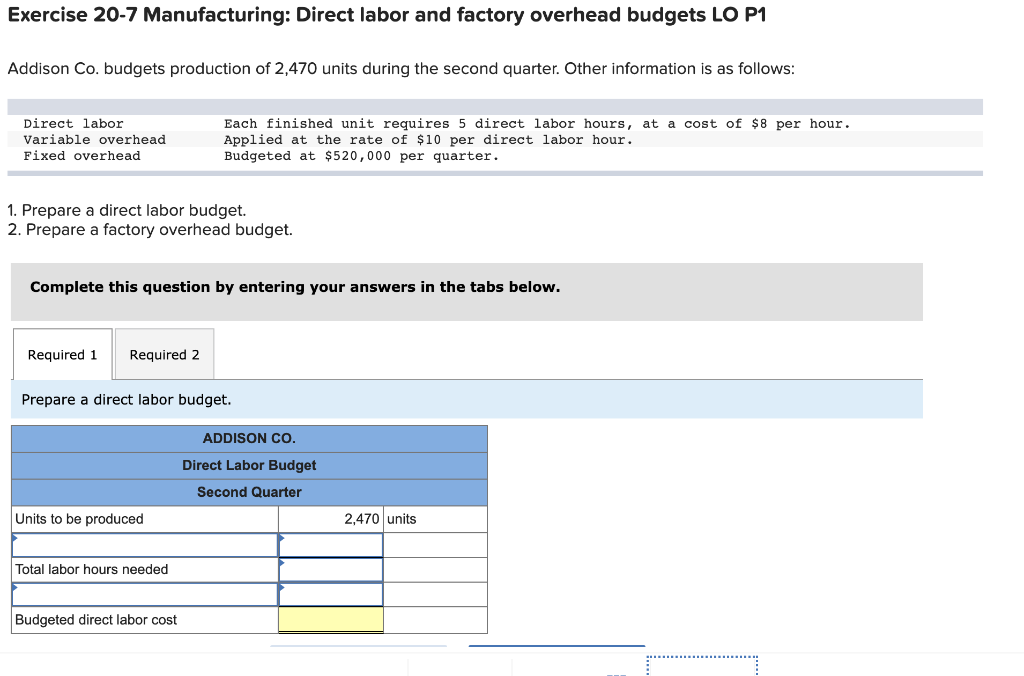The width and height of the screenshot is (1024, 676).
Task: Click the Direct Labor Budget header row
Action: tap(249, 466)
